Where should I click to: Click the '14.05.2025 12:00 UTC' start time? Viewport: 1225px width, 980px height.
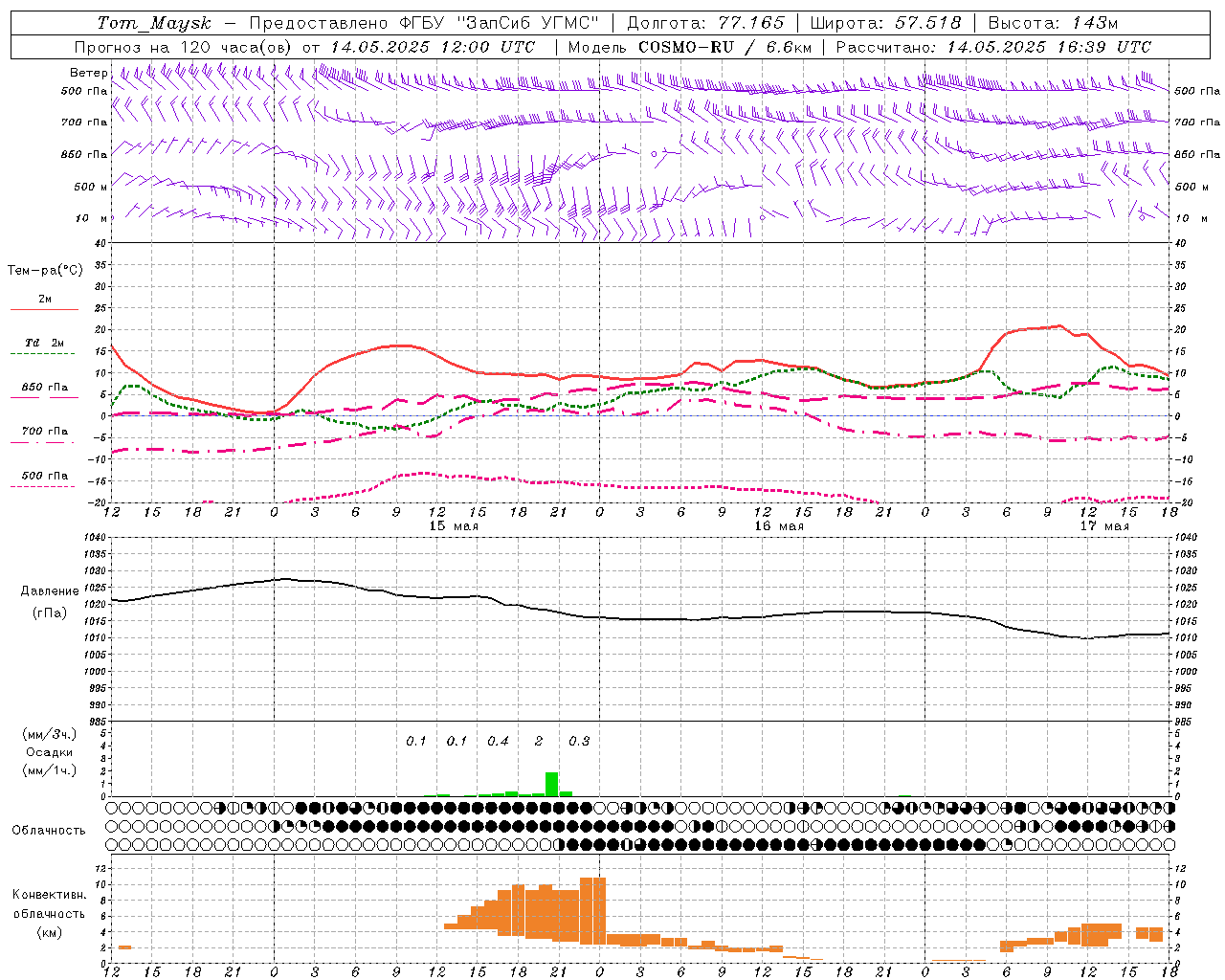(x=433, y=47)
